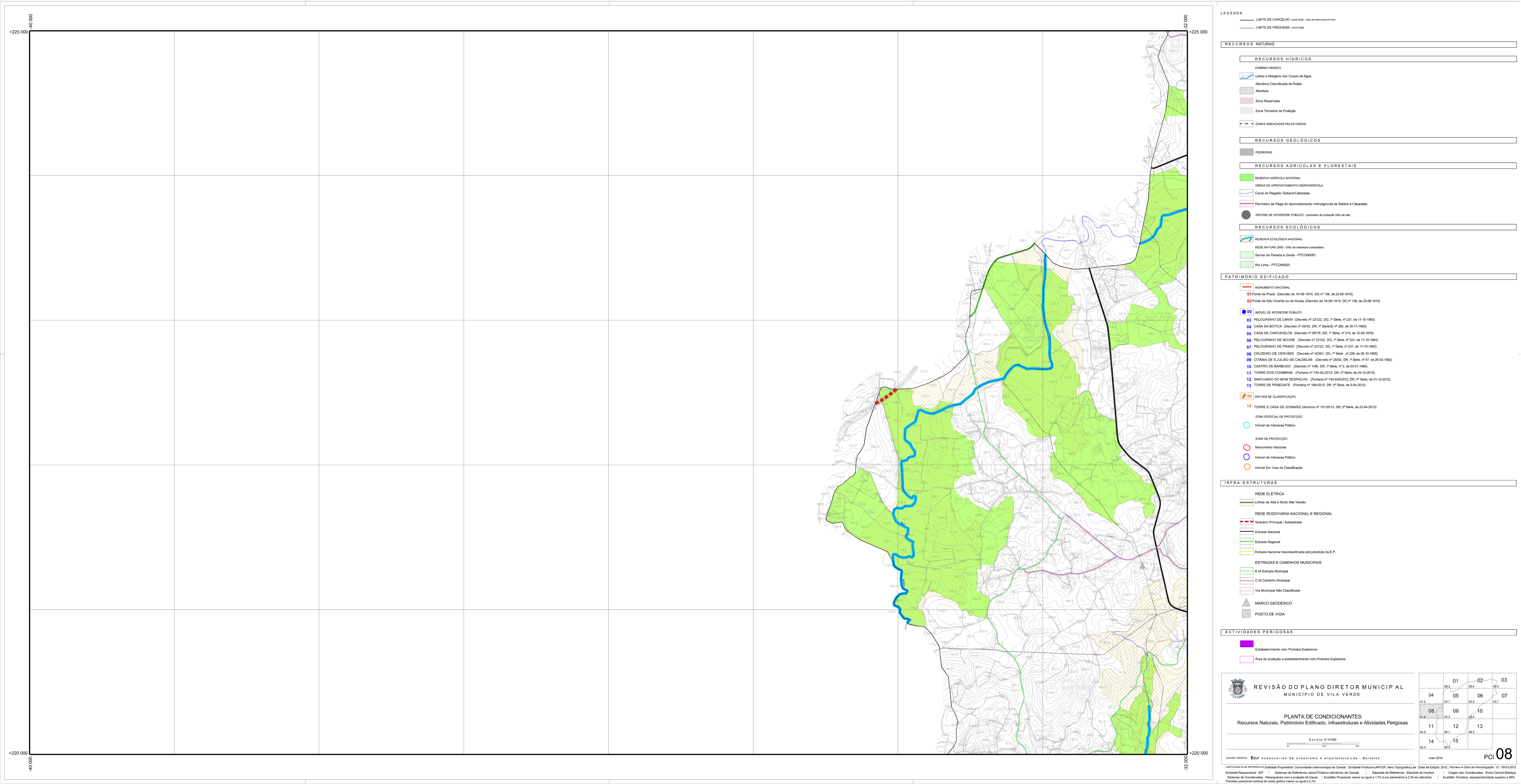Viewport: 1521px width, 784px height.
Task: Click the Albufeira hatched legend symbol
Action: pos(1246,91)
